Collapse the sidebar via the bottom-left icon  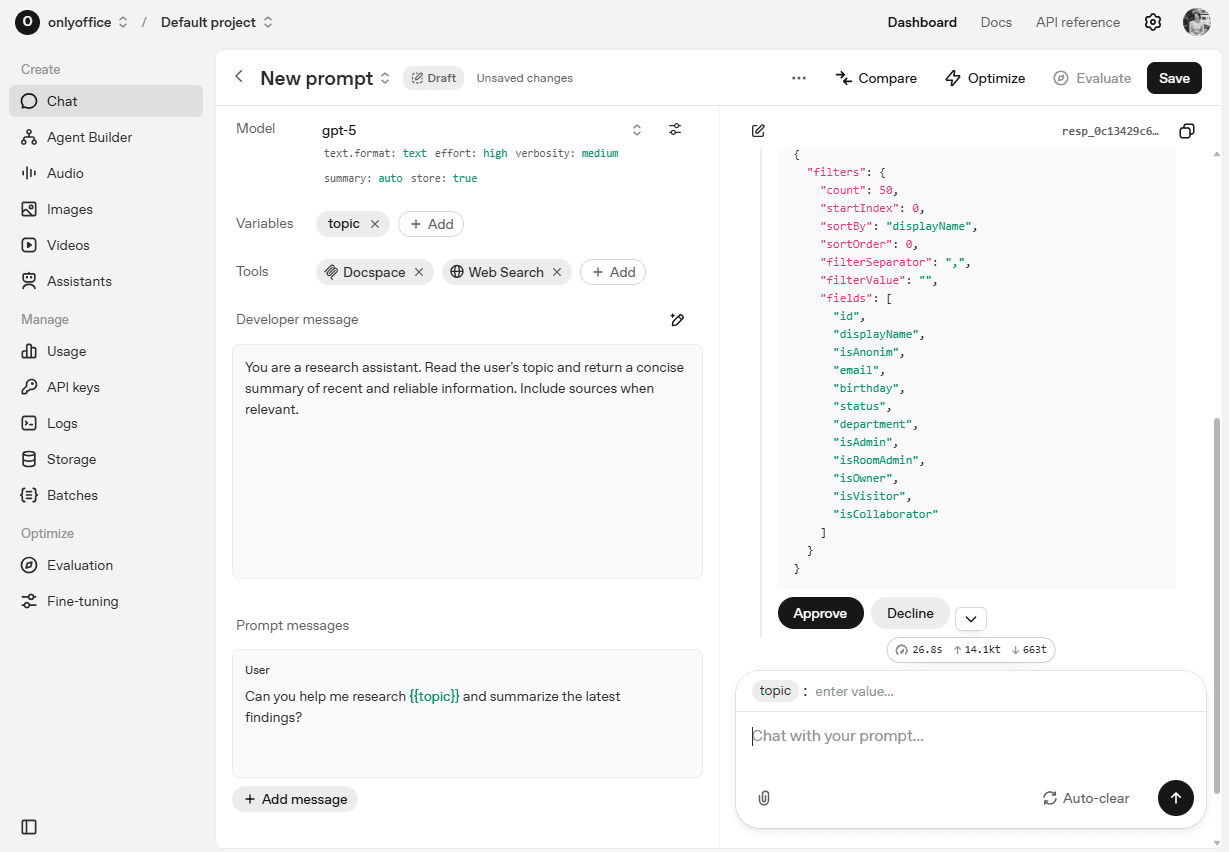coord(28,827)
